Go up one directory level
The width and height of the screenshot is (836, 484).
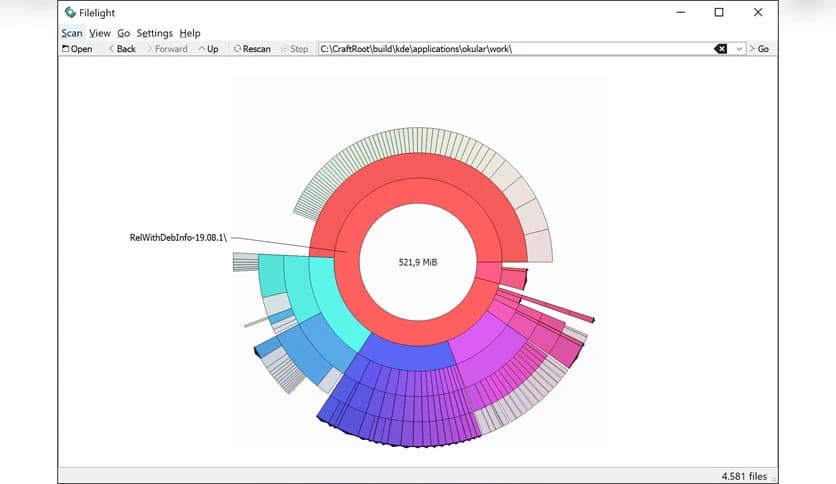coord(208,48)
